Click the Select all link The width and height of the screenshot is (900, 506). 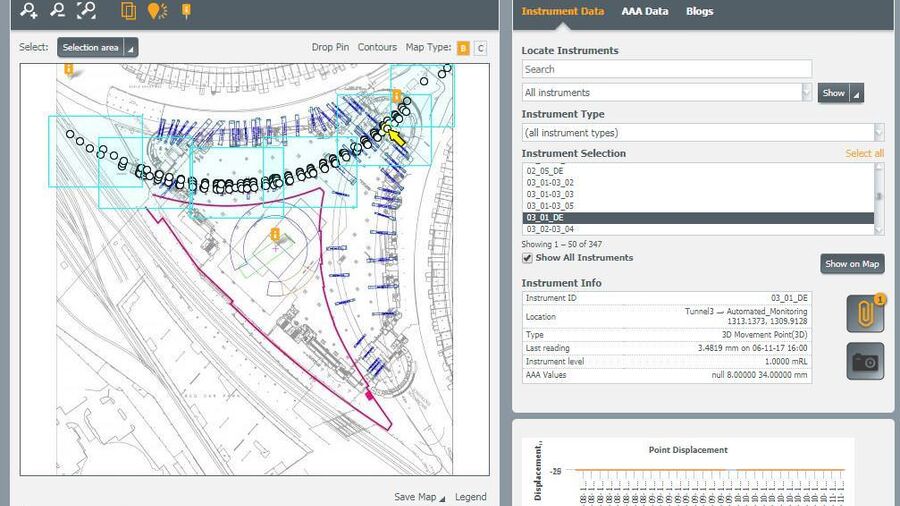coord(864,154)
